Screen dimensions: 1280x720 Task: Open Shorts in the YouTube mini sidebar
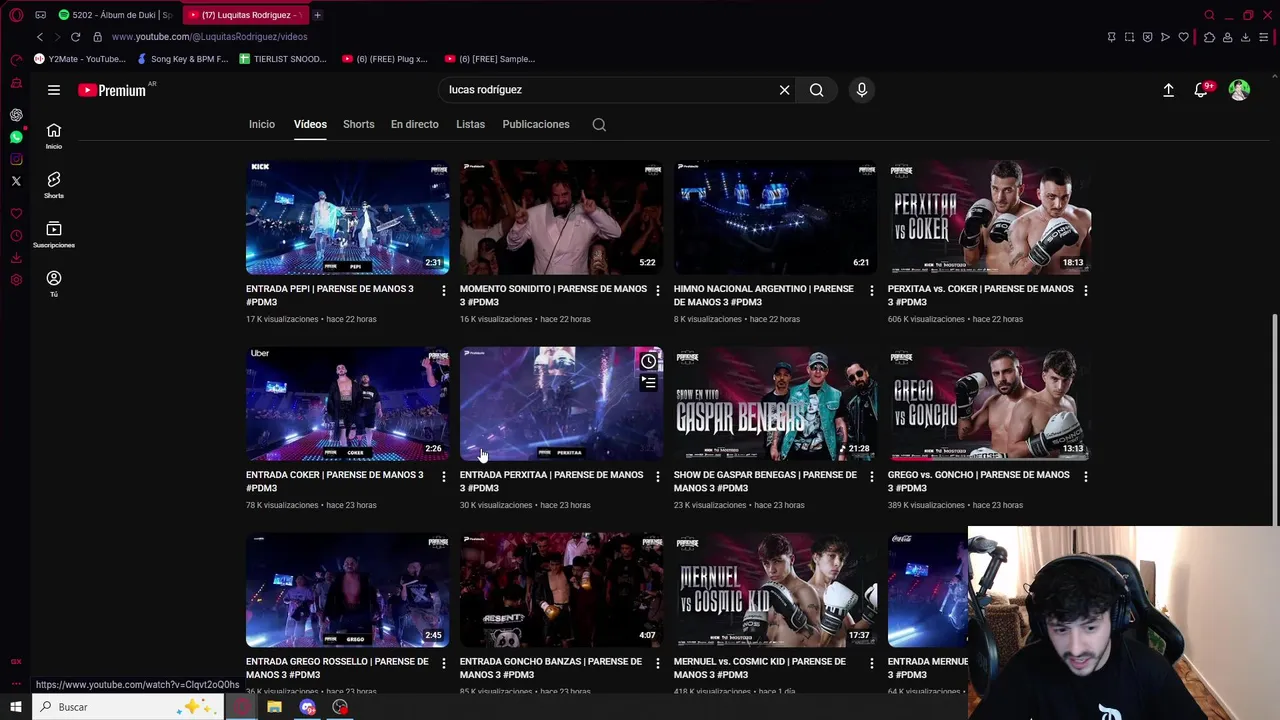pos(54,185)
